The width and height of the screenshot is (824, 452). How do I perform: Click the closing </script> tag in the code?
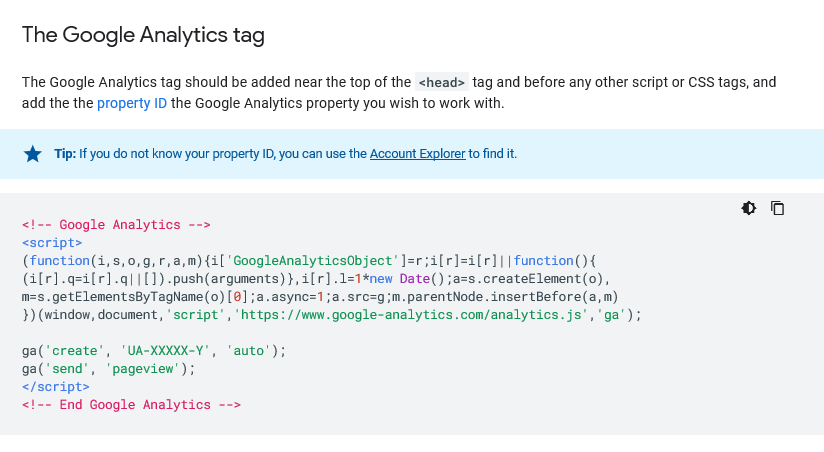(56, 386)
